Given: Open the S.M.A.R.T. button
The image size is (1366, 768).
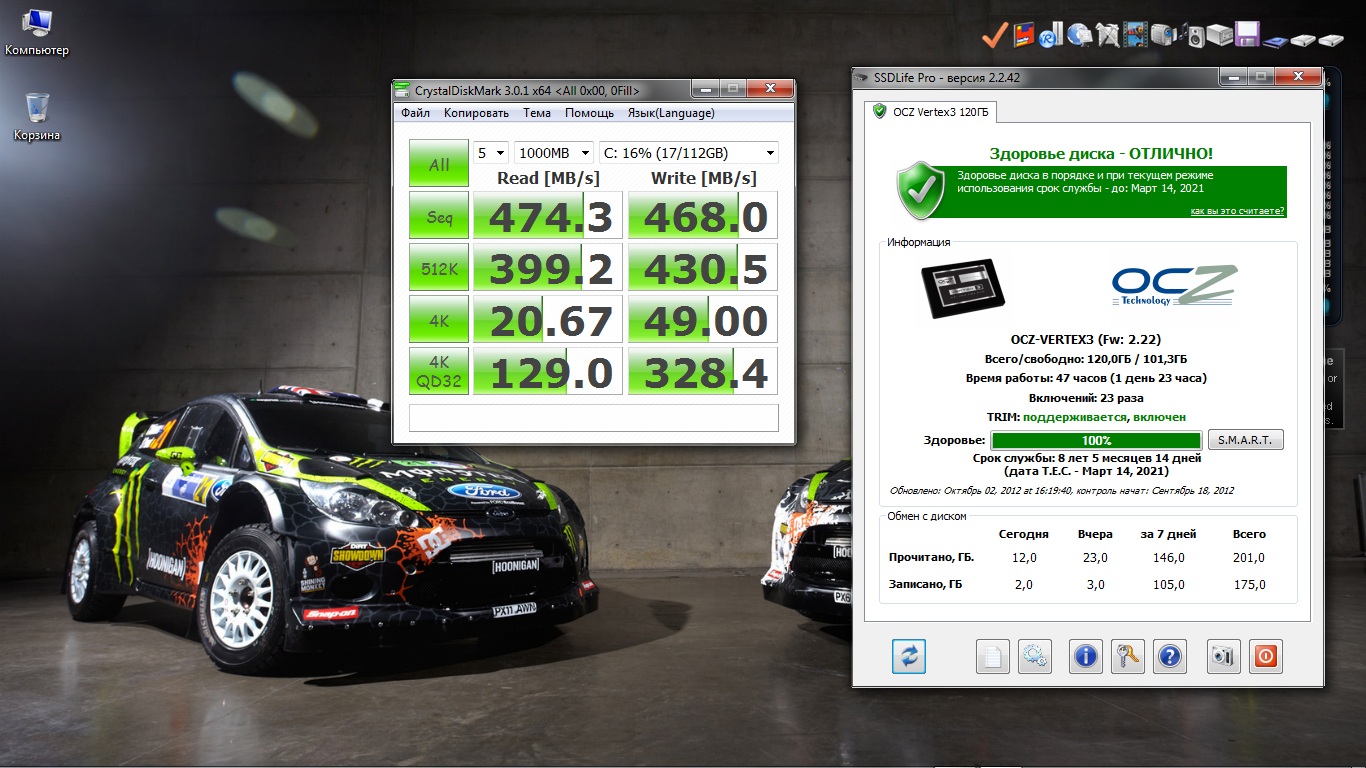Looking at the screenshot, I should click(1246, 440).
